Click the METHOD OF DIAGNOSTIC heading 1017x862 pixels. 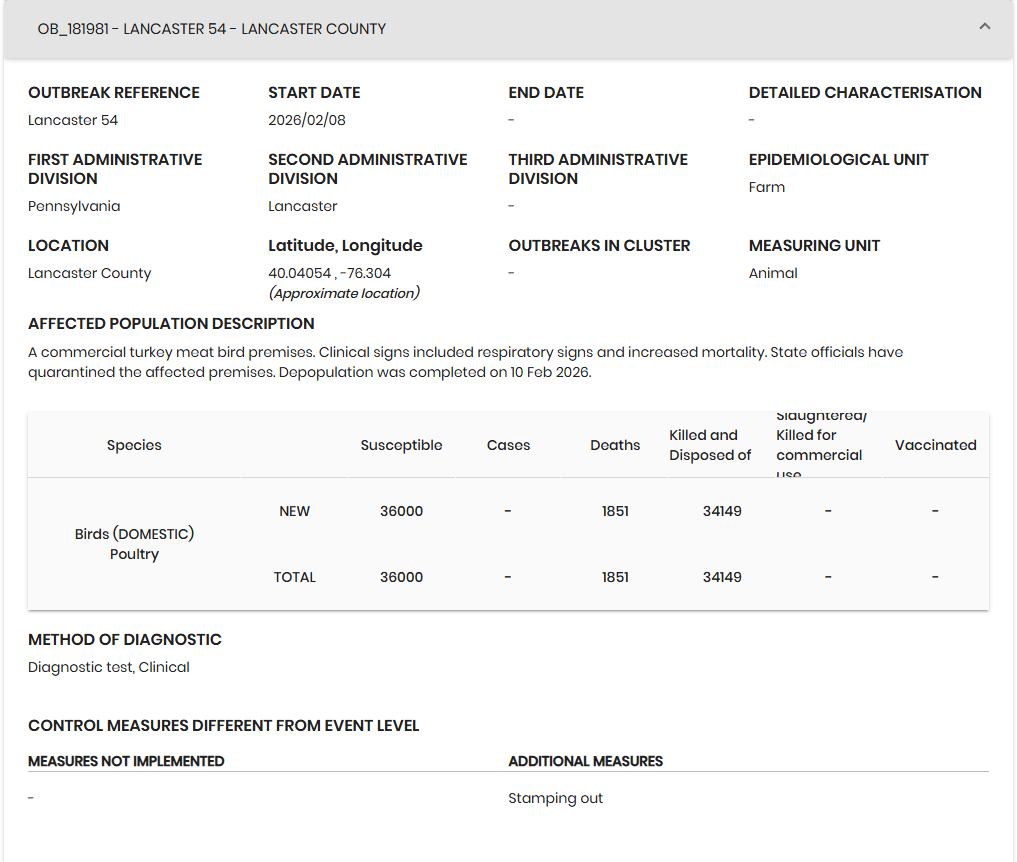125,640
